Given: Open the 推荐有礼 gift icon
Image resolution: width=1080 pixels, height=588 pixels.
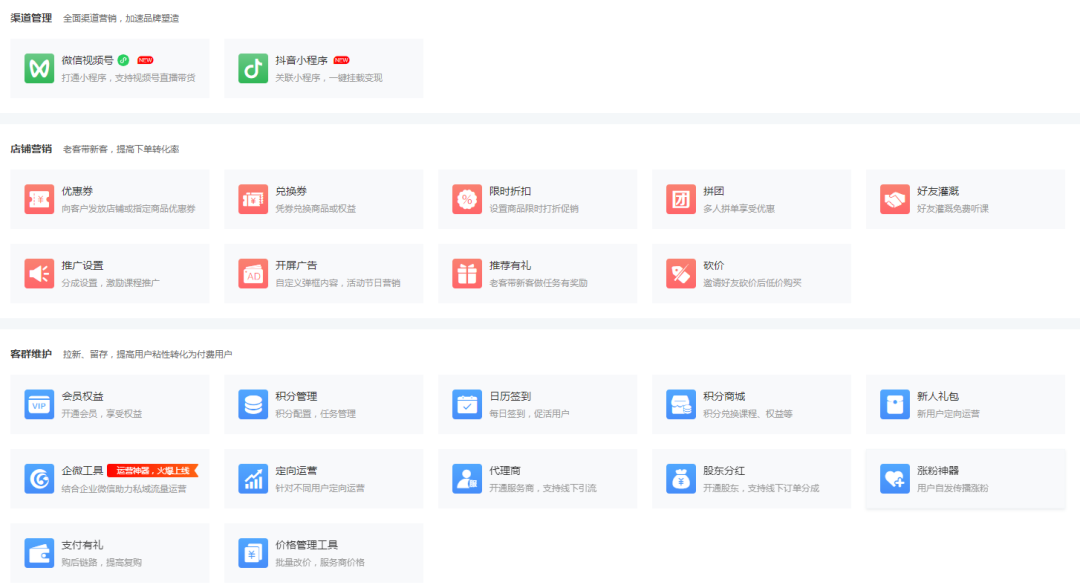Looking at the screenshot, I should point(467,272).
